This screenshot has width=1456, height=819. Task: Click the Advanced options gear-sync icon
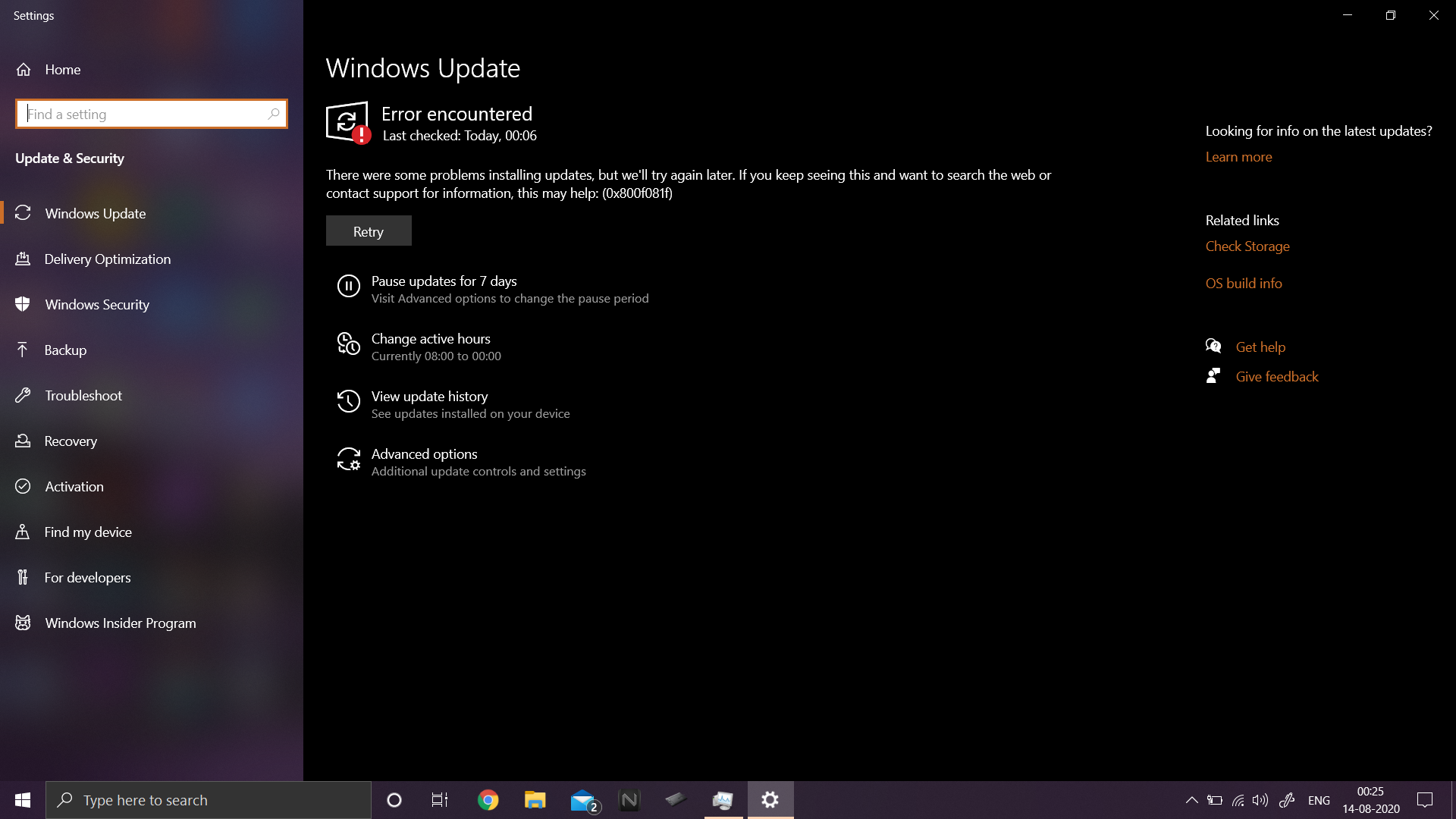pyautogui.click(x=349, y=459)
